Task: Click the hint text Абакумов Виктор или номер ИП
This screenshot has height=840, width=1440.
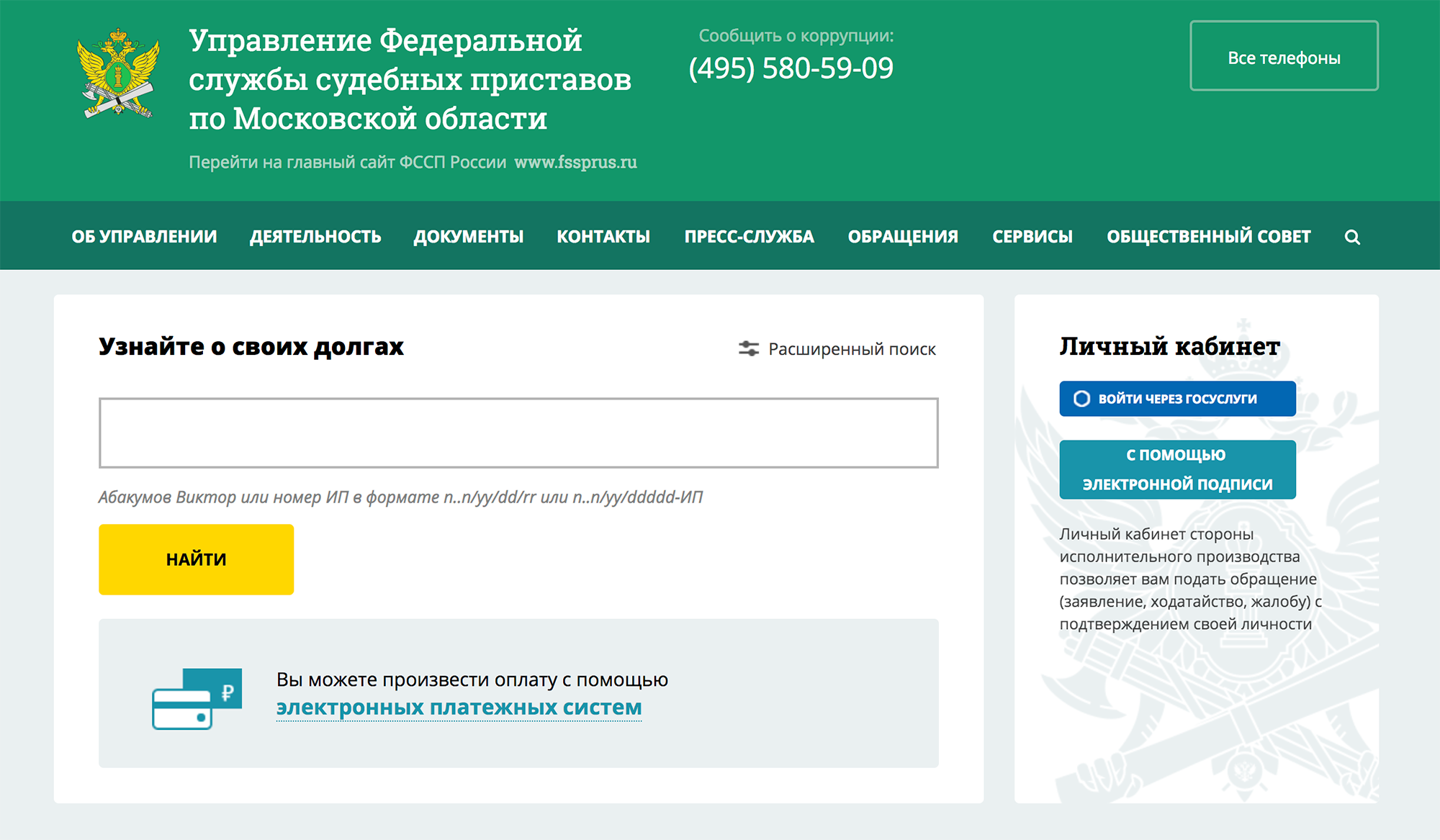Action: pyautogui.click(x=400, y=497)
